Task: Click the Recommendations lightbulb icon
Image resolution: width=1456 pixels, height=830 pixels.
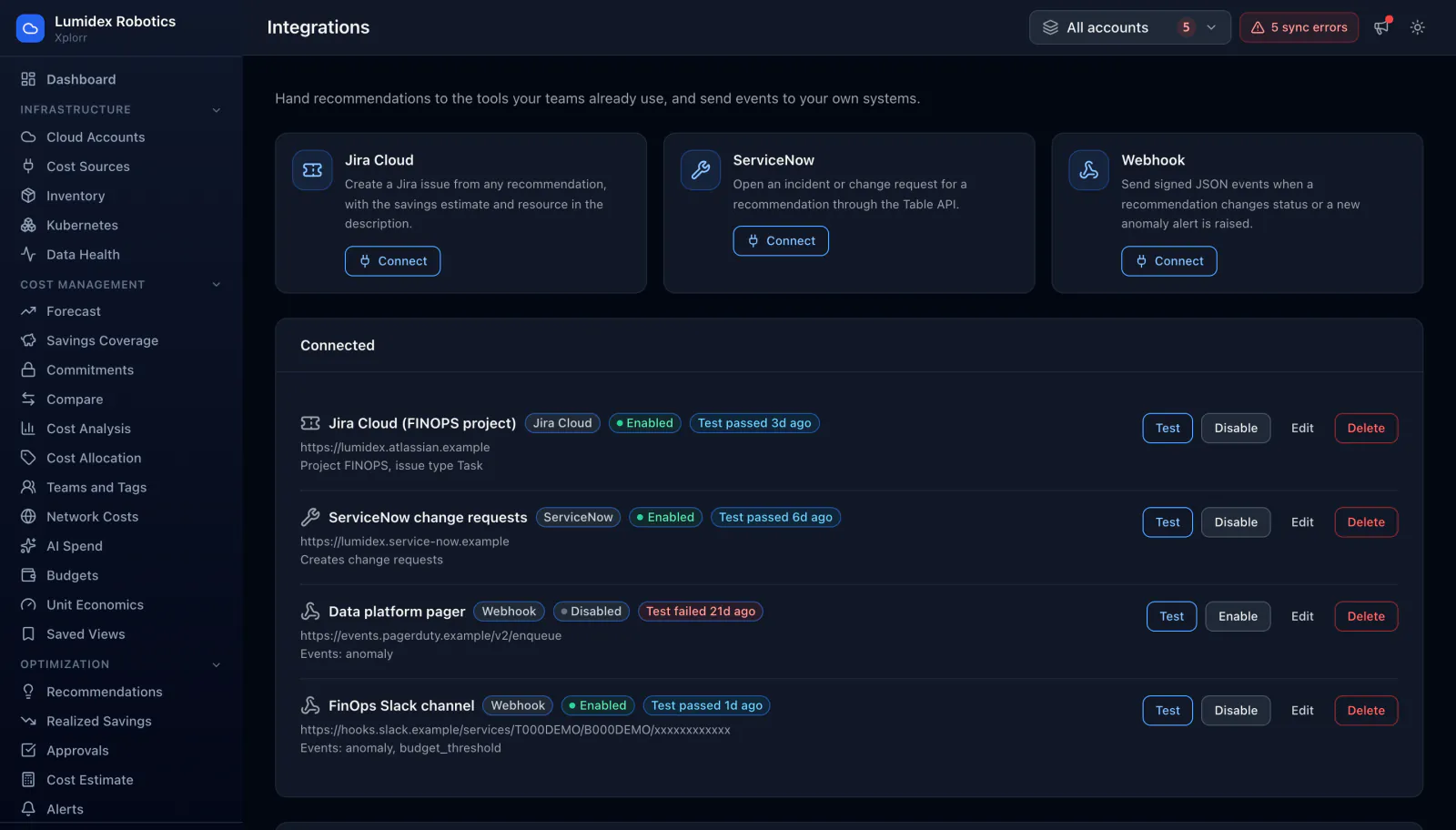Action: point(28,692)
